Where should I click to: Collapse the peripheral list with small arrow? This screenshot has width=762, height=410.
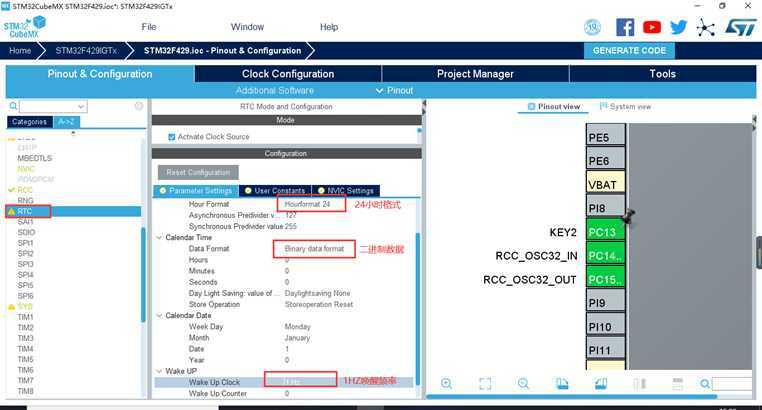(73, 133)
